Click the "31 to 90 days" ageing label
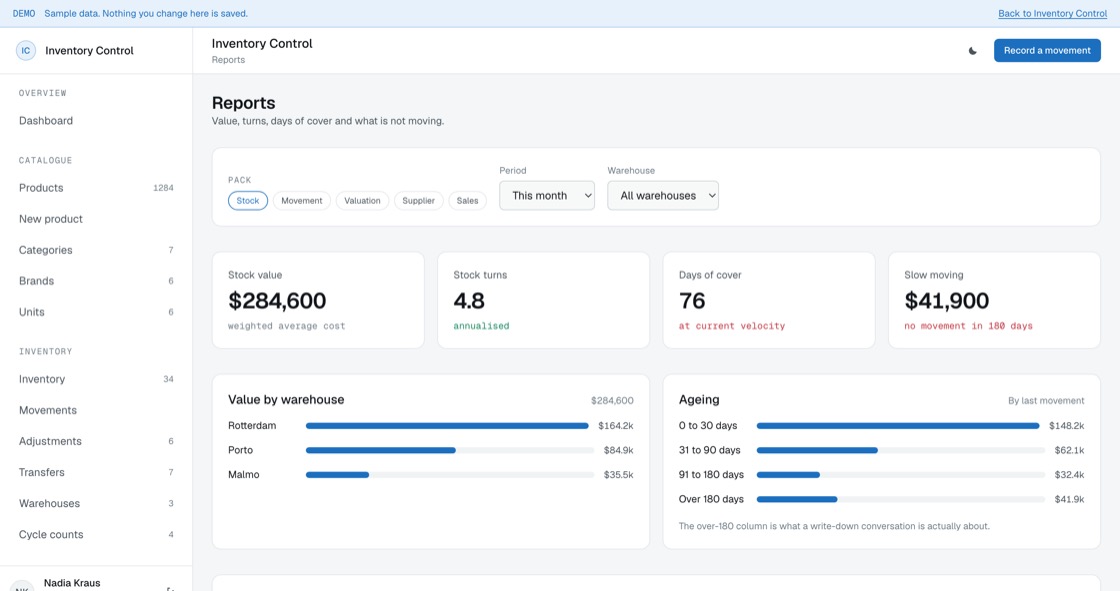 (709, 450)
